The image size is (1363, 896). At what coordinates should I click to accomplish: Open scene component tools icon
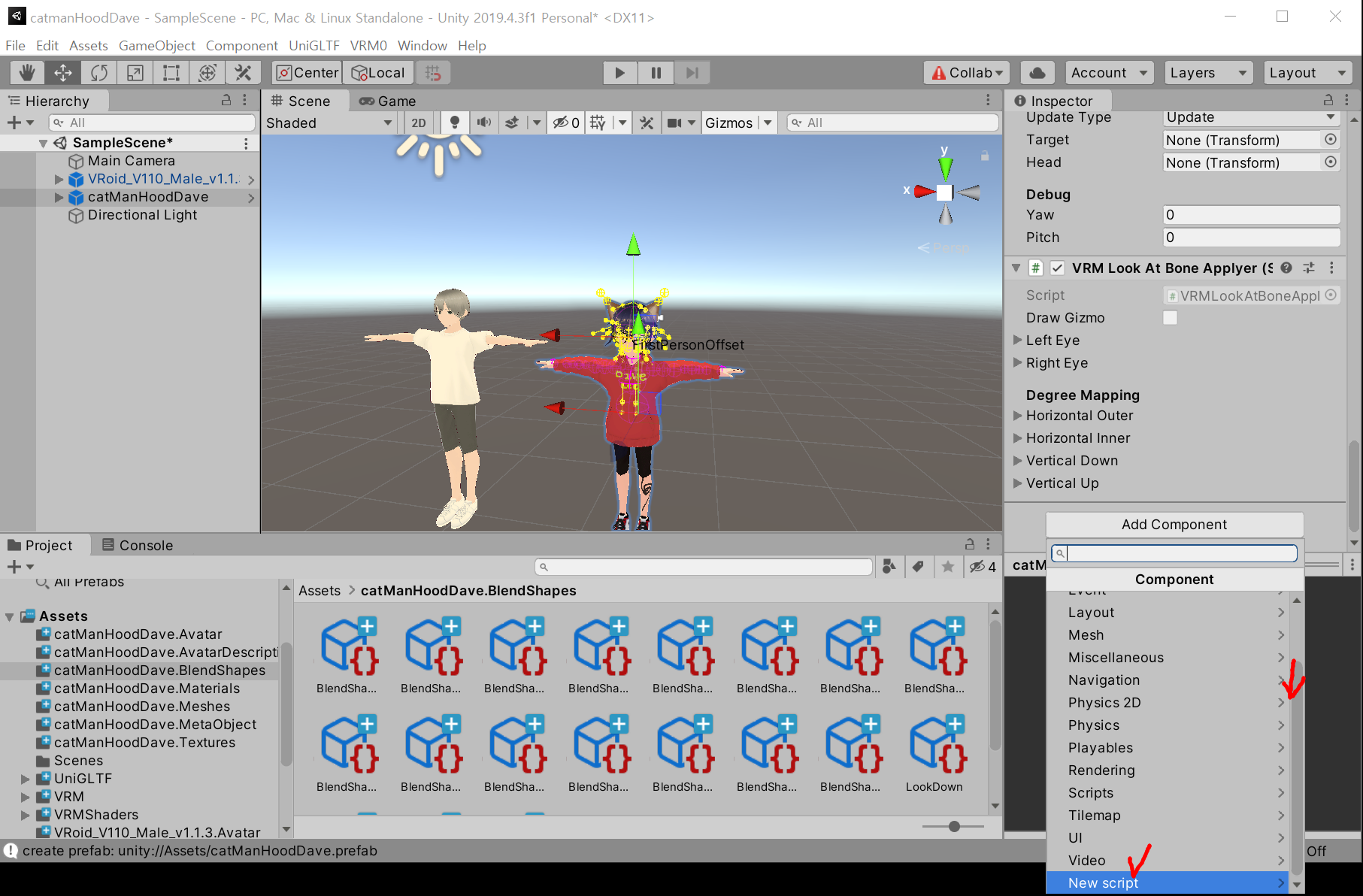(647, 123)
